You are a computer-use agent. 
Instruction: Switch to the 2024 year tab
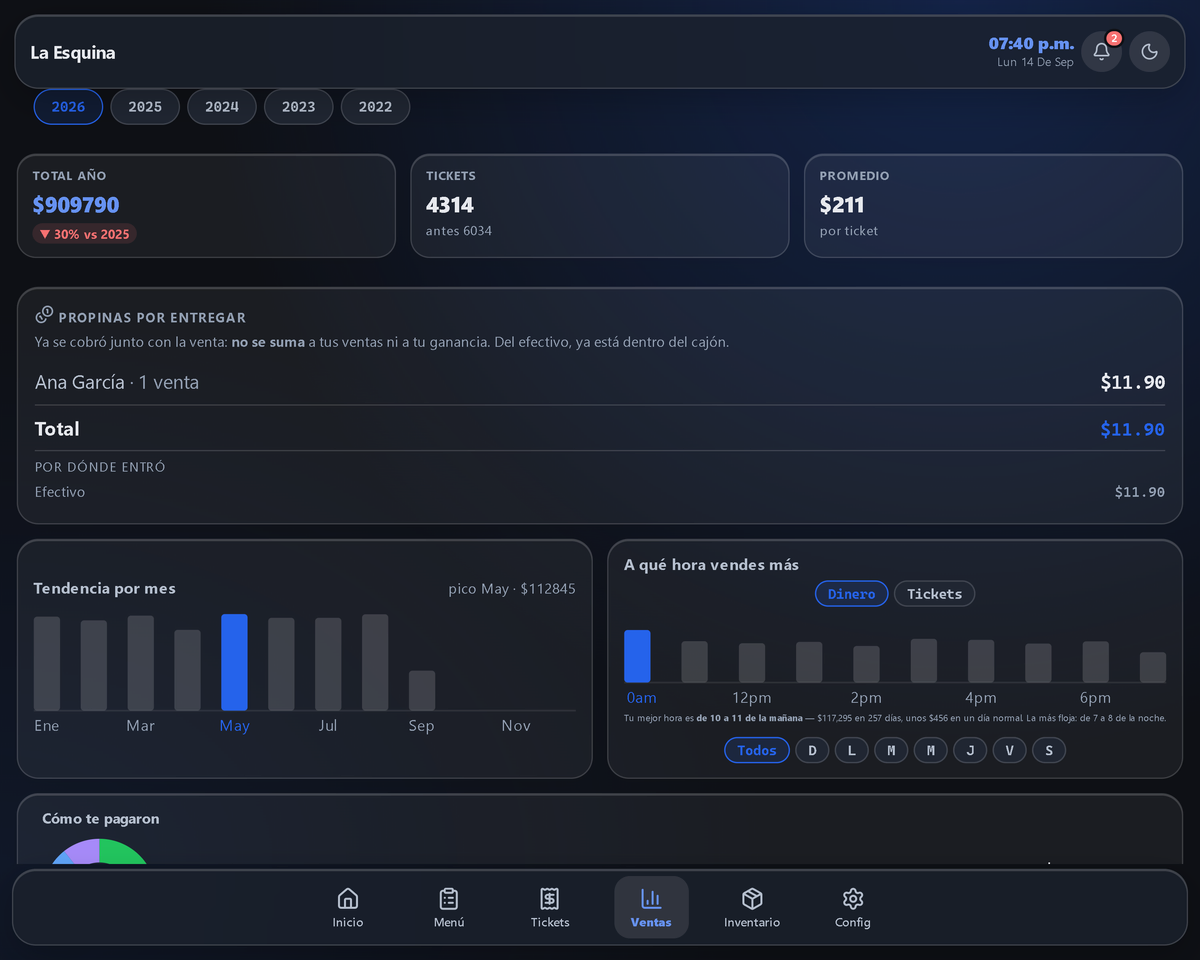222,107
